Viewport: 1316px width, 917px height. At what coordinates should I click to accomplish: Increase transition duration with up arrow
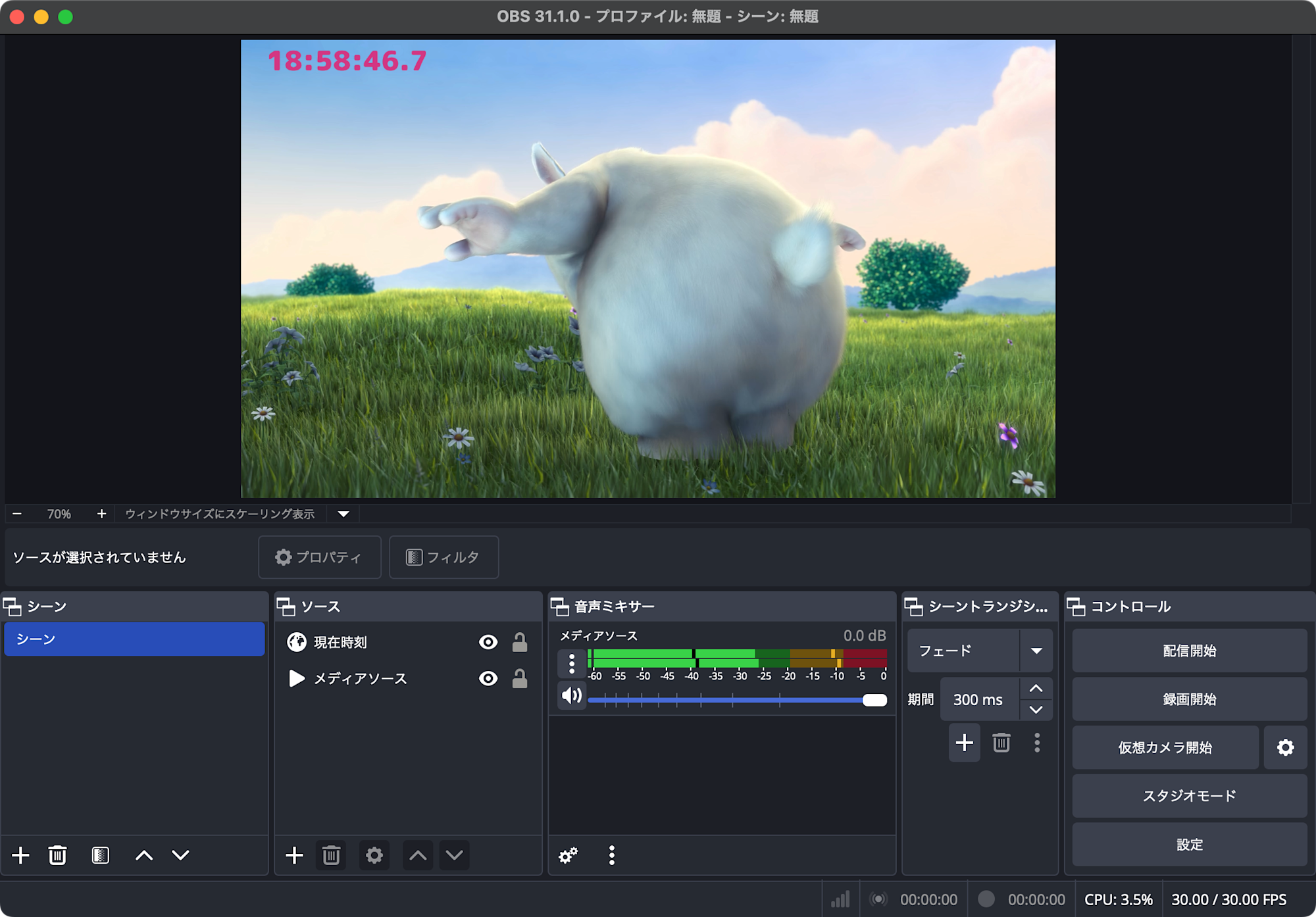click(1036, 688)
